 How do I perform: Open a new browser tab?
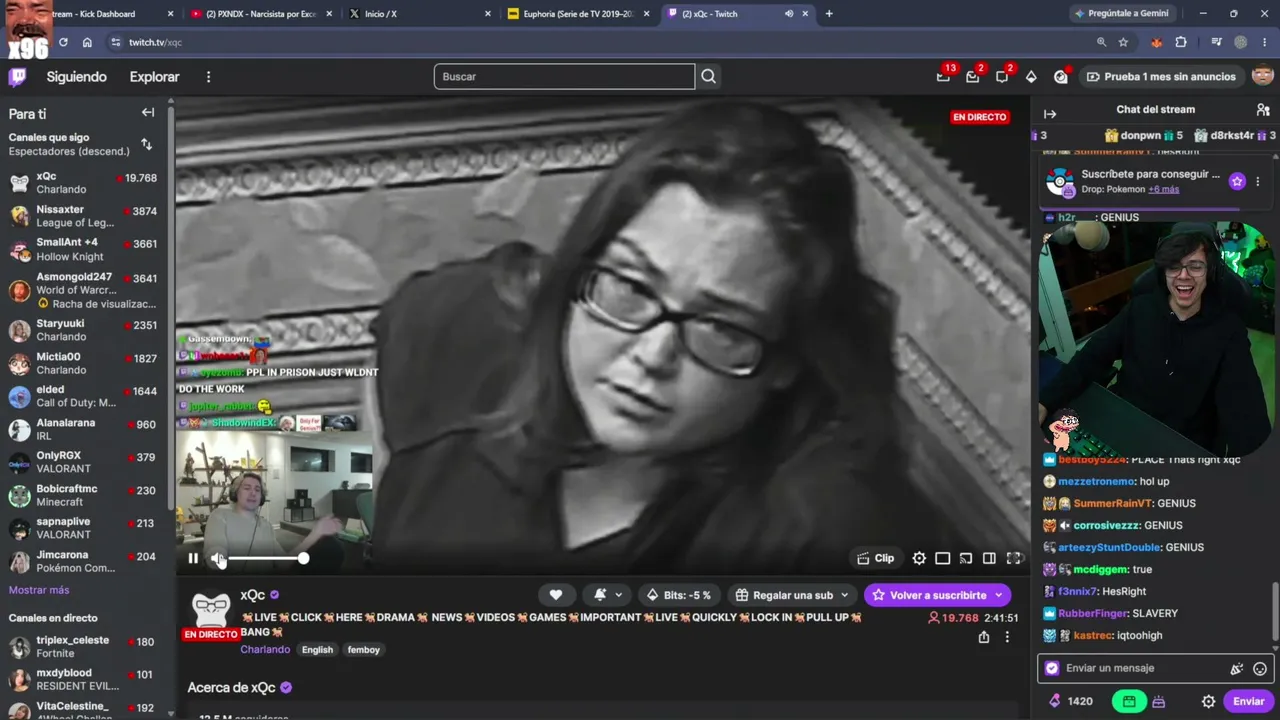[x=829, y=14]
